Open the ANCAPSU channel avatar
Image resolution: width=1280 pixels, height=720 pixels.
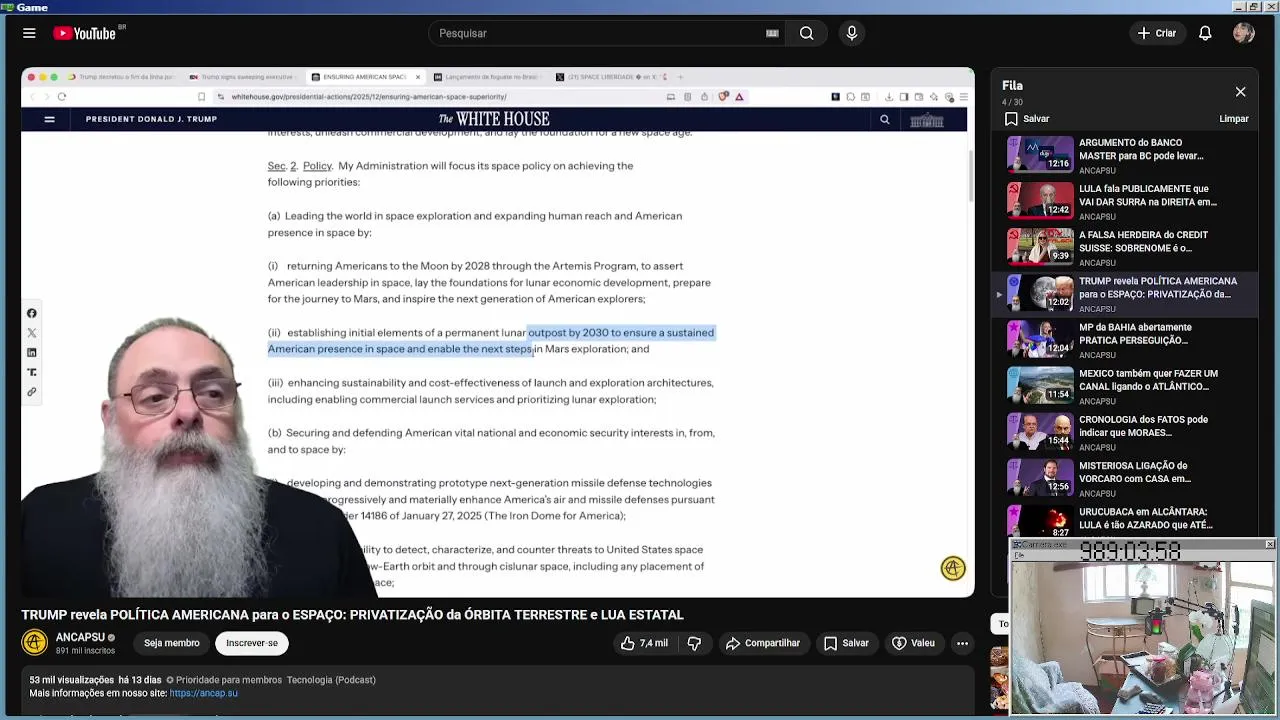(34, 643)
